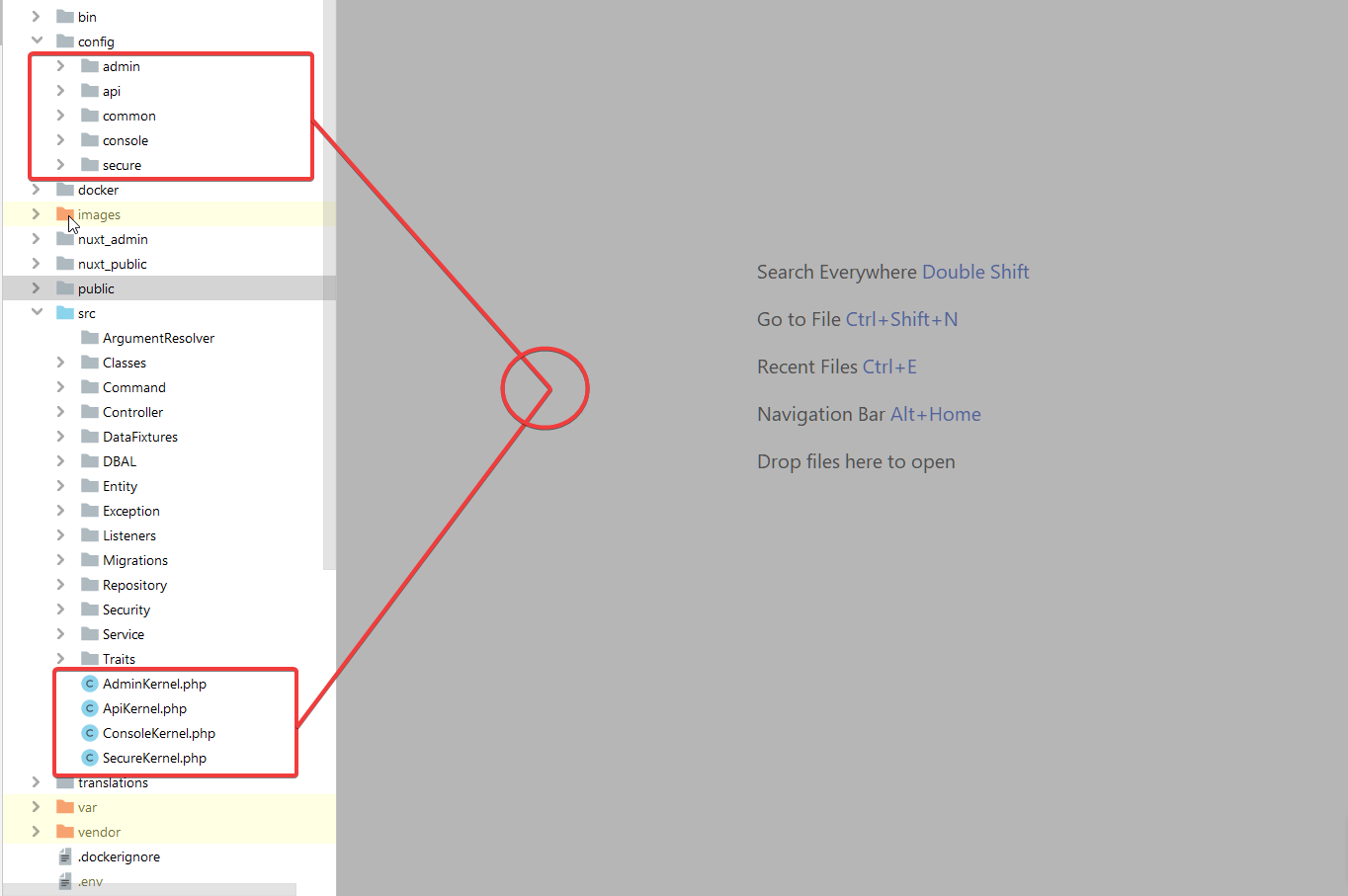Click the nuxt_admin folder icon
The width and height of the screenshot is (1348, 896).
tap(65, 239)
